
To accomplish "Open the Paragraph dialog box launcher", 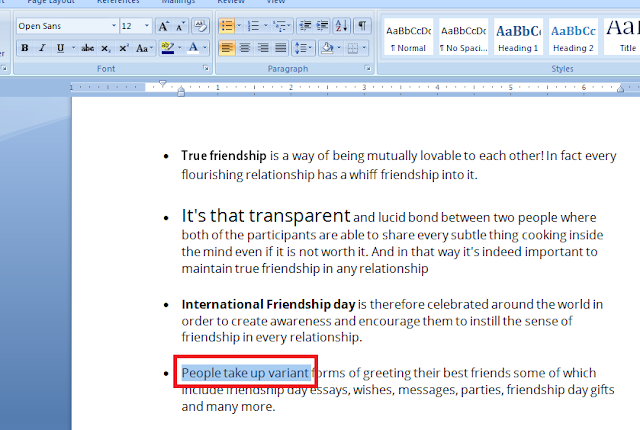I will click(368, 69).
